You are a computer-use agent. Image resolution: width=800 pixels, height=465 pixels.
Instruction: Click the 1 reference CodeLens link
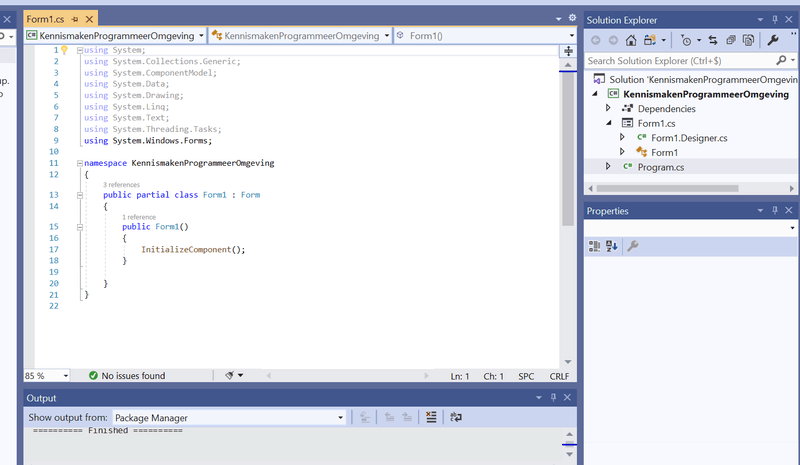click(139, 217)
